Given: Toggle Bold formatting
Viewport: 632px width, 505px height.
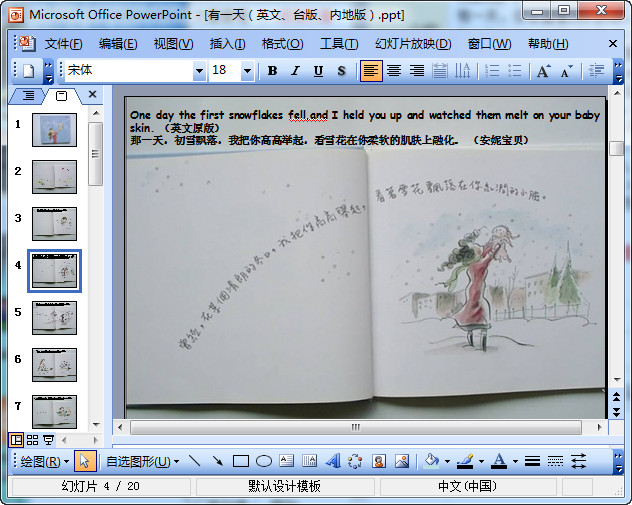Looking at the screenshot, I should (272, 71).
